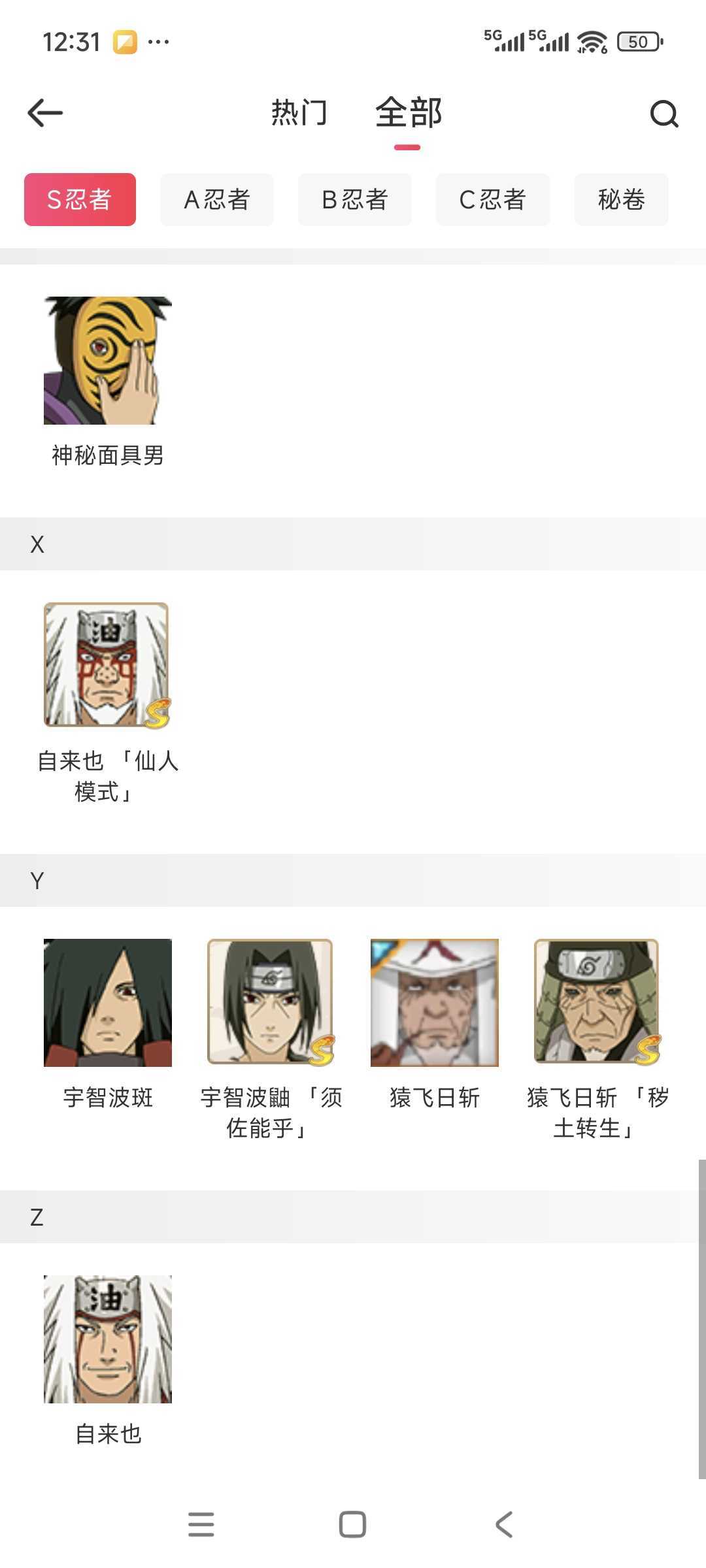Tap the Android home square button
Image resolution: width=706 pixels, height=1568 pixels.
[352, 1524]
